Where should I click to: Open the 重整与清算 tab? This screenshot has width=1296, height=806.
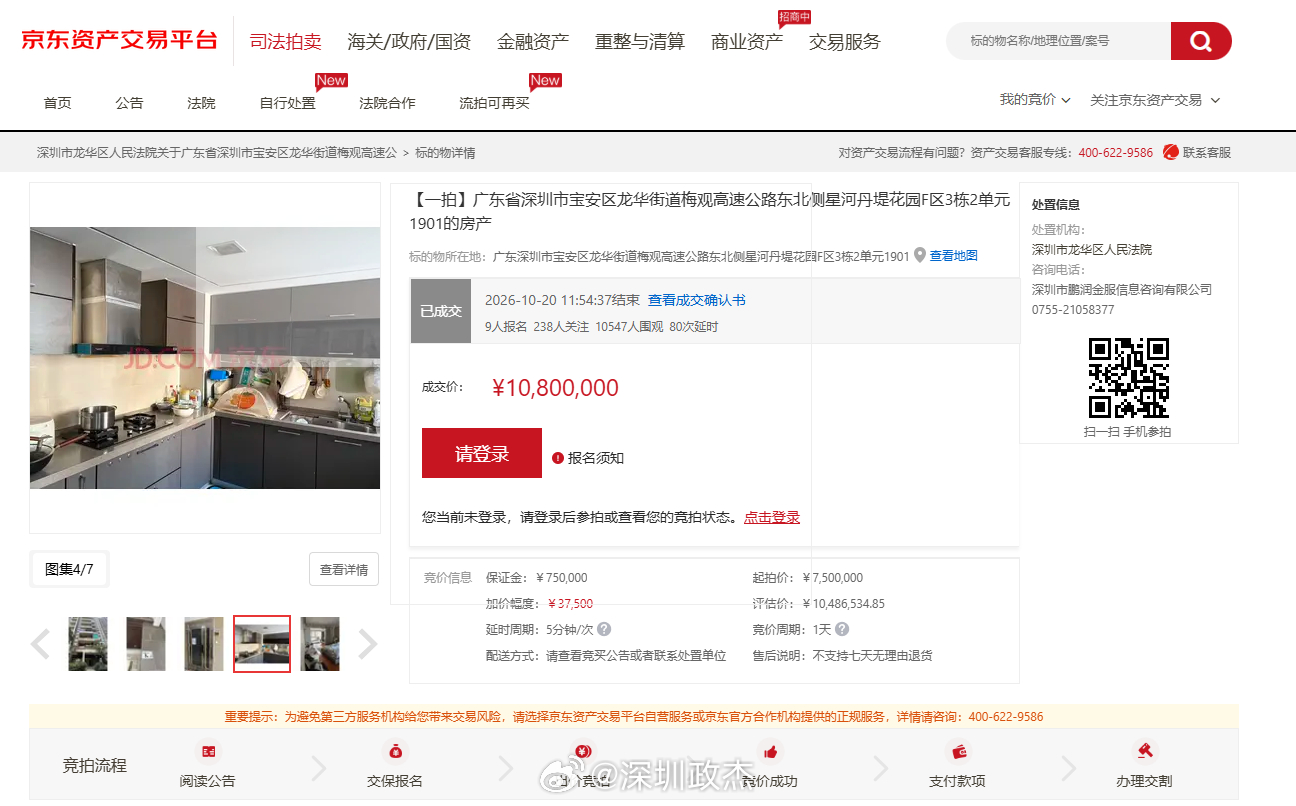[640, 42]
